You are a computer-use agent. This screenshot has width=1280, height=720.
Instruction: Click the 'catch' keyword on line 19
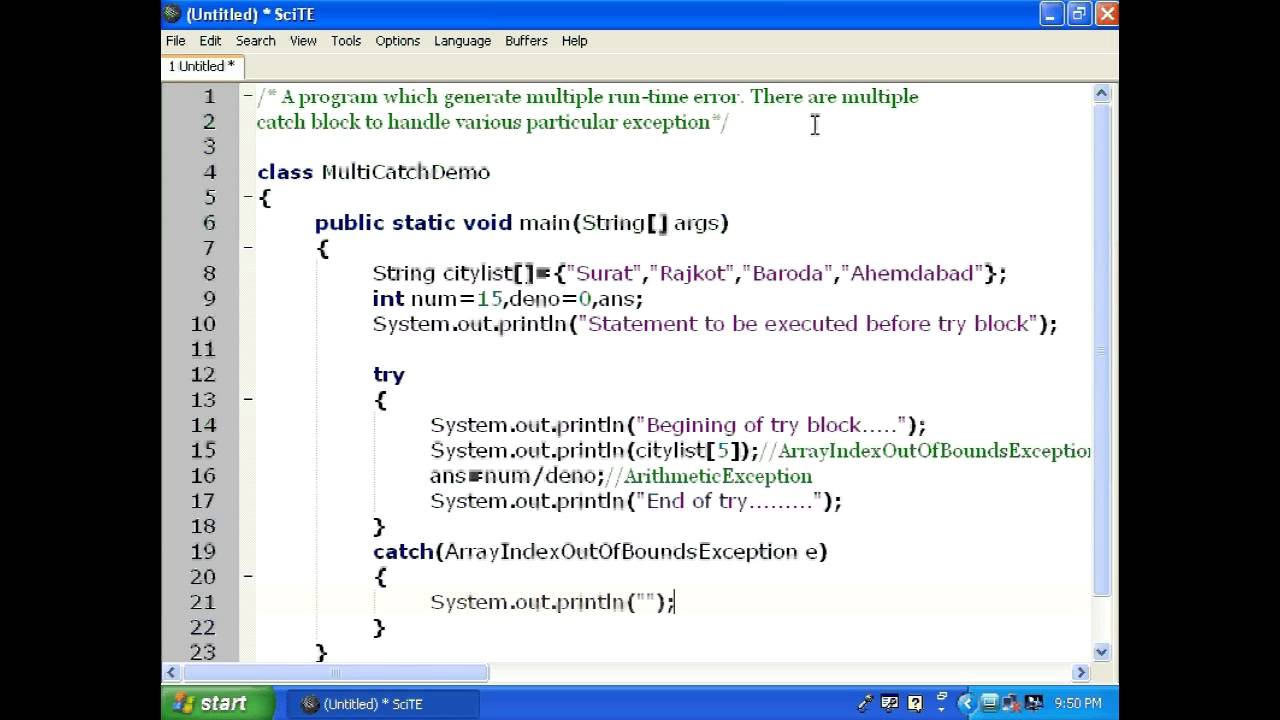point(403,551)
